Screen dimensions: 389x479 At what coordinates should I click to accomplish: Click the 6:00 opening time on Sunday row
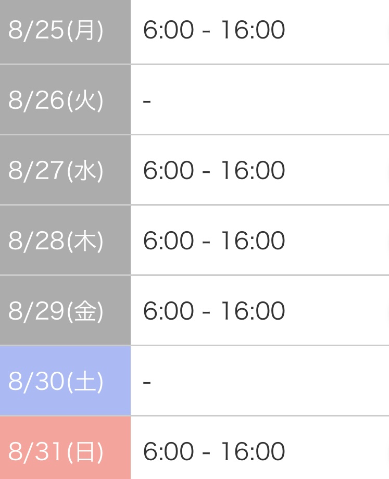pyautogui.click(x=168, y=451)
